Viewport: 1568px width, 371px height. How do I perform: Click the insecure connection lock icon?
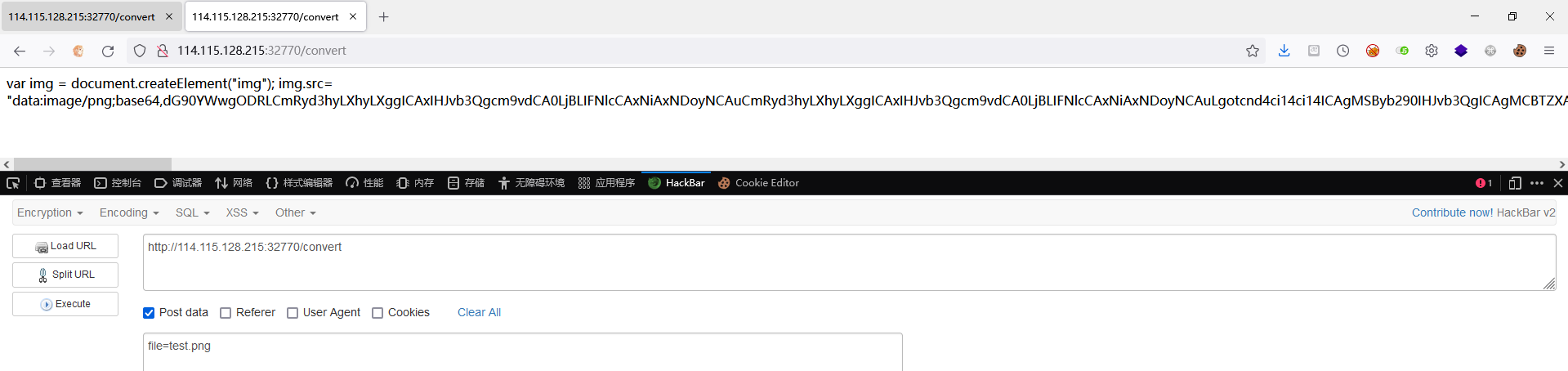(163, 51)
